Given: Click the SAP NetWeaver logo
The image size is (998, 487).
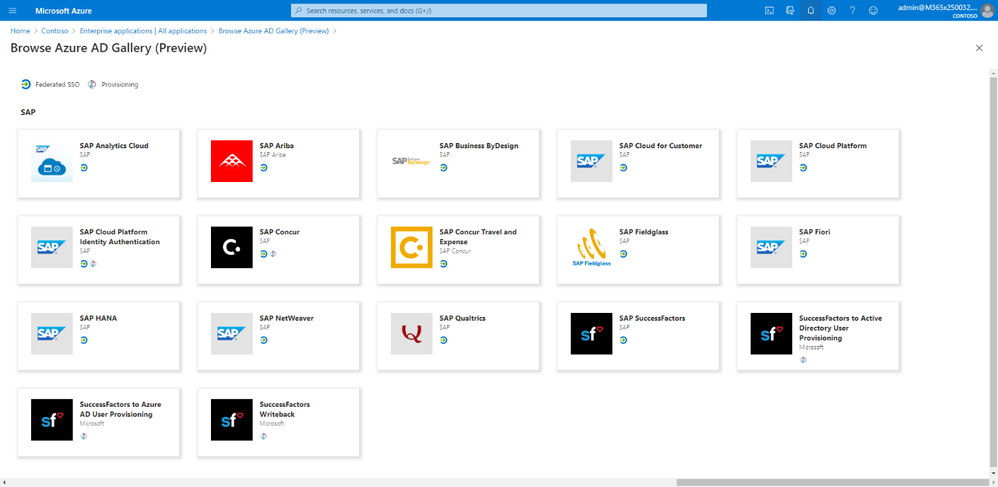Looking at the screenshot, I should (x=232, y=334).
